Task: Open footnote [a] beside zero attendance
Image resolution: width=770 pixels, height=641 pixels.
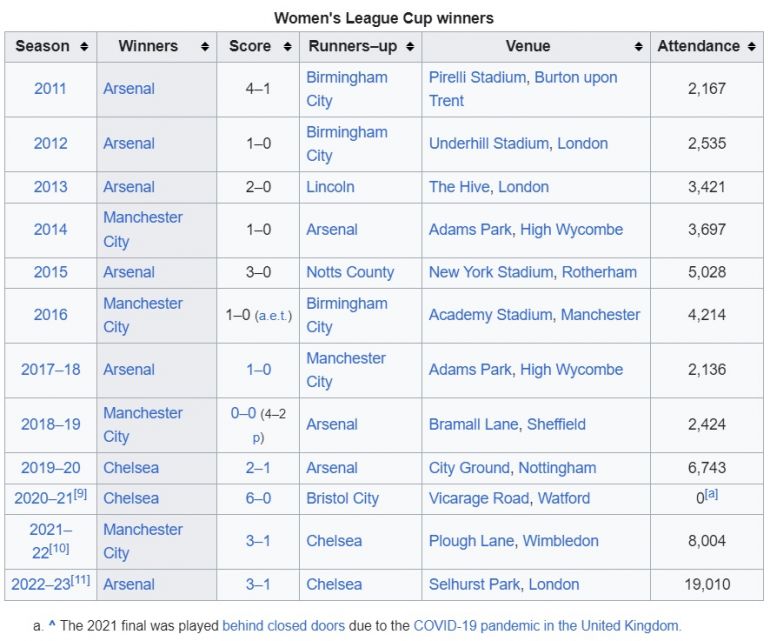Action: pyautogui.click(x=713, y=494)
